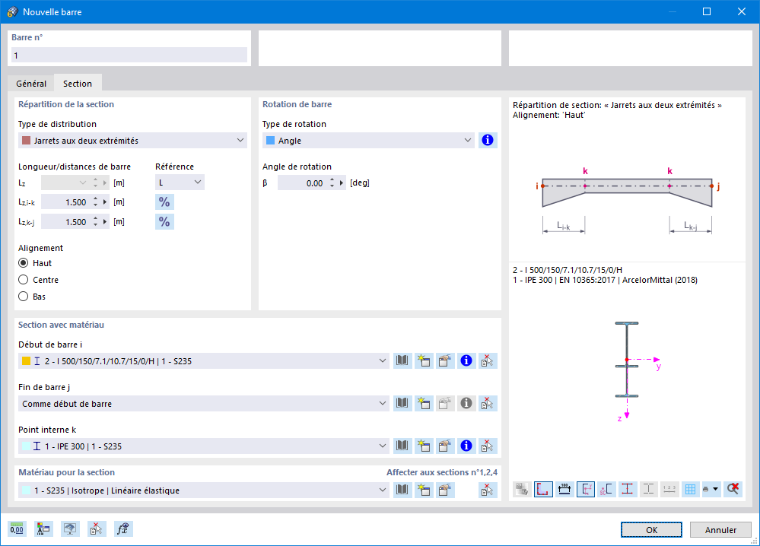Click the monitor display icon at dialog bottom
This screenshot has width=760, height=546.
coord(70,529)
